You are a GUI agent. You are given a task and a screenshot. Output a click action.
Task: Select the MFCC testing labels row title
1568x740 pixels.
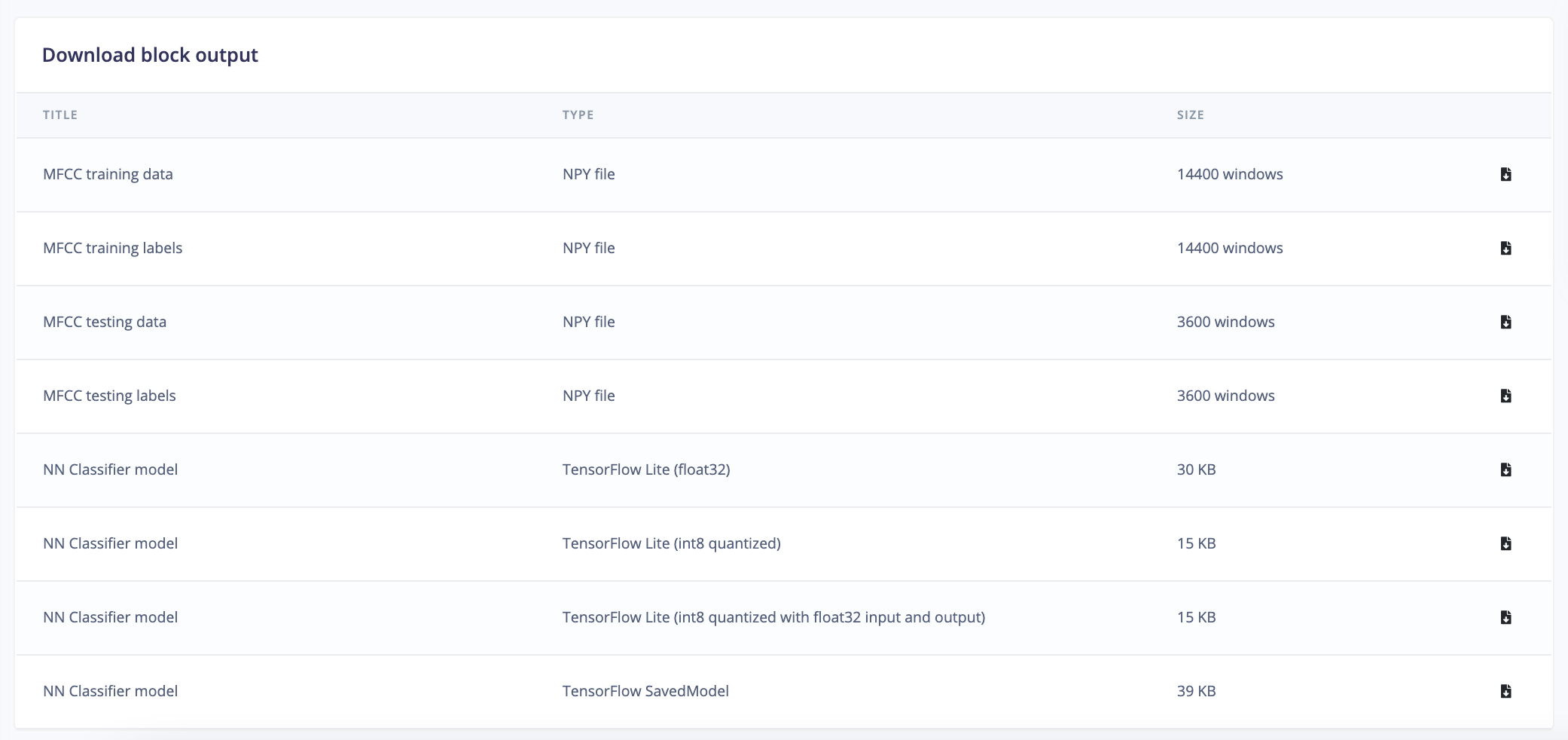[x=109, y=396]
